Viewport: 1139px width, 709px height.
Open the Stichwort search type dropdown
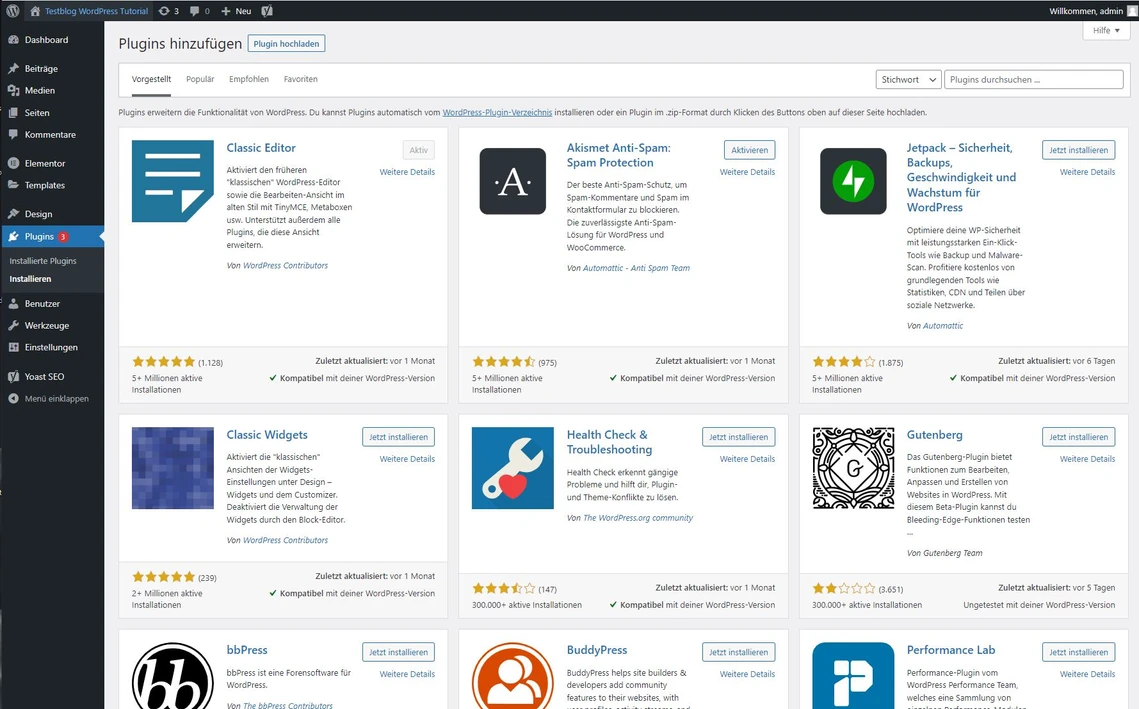coord(907,80)
